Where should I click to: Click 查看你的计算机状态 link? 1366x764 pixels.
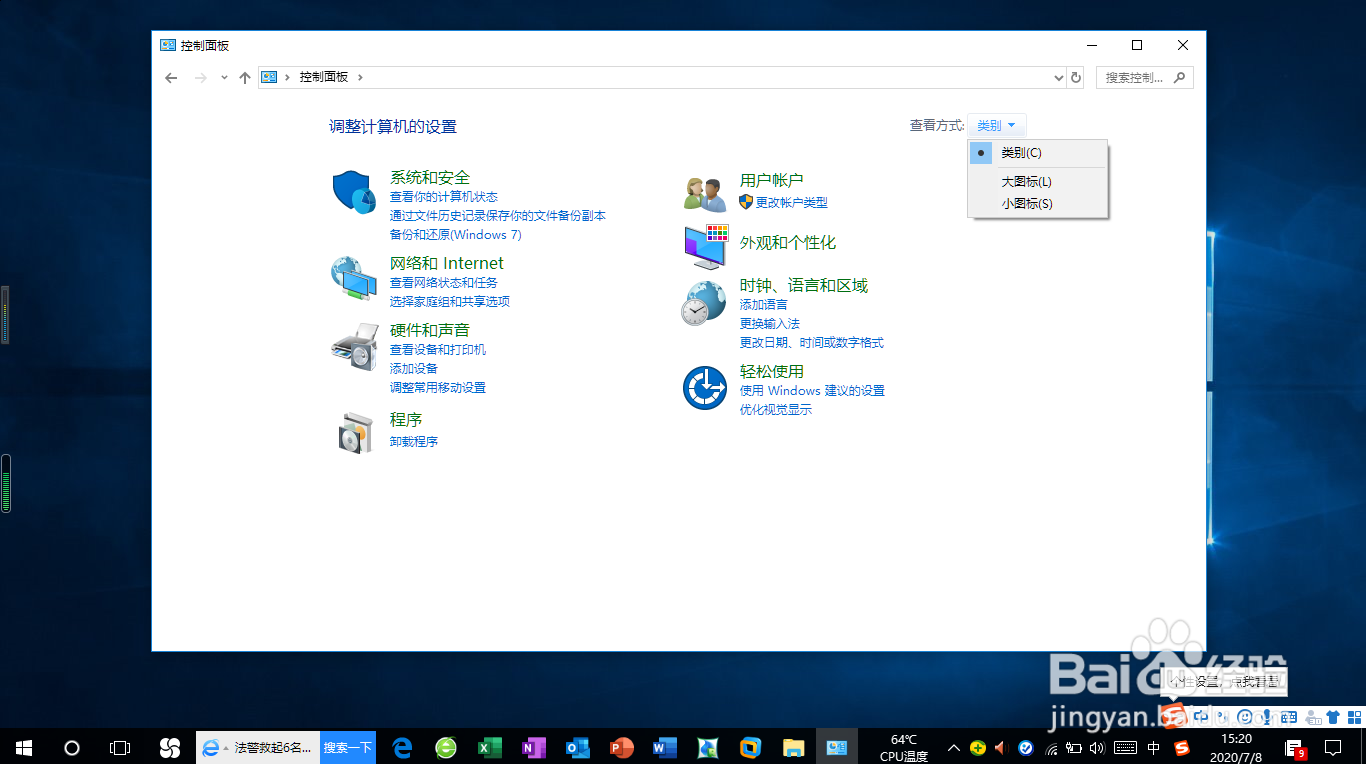pyautogui.click(x=443, y=197)
